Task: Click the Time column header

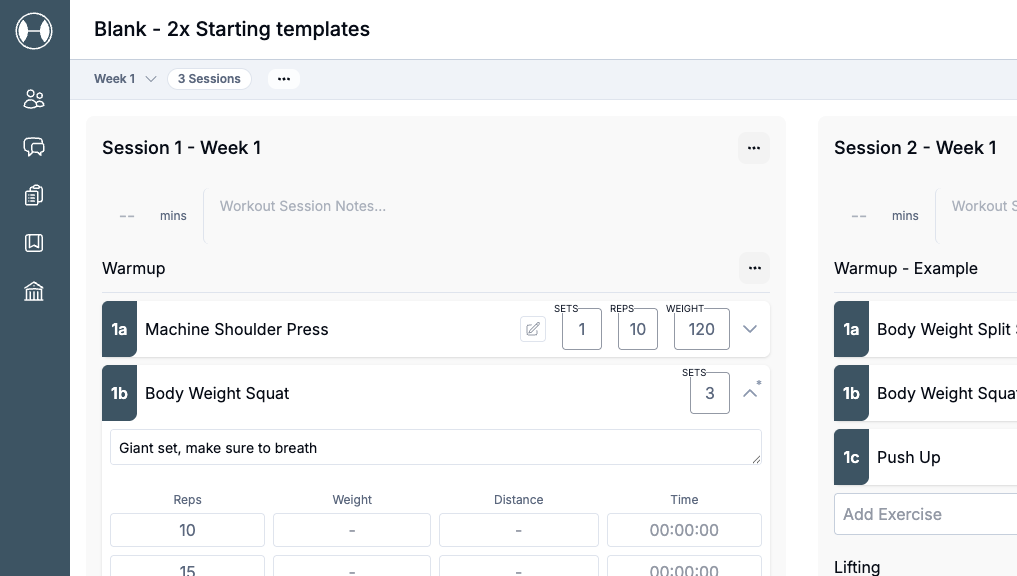Action: click(684, 499)
